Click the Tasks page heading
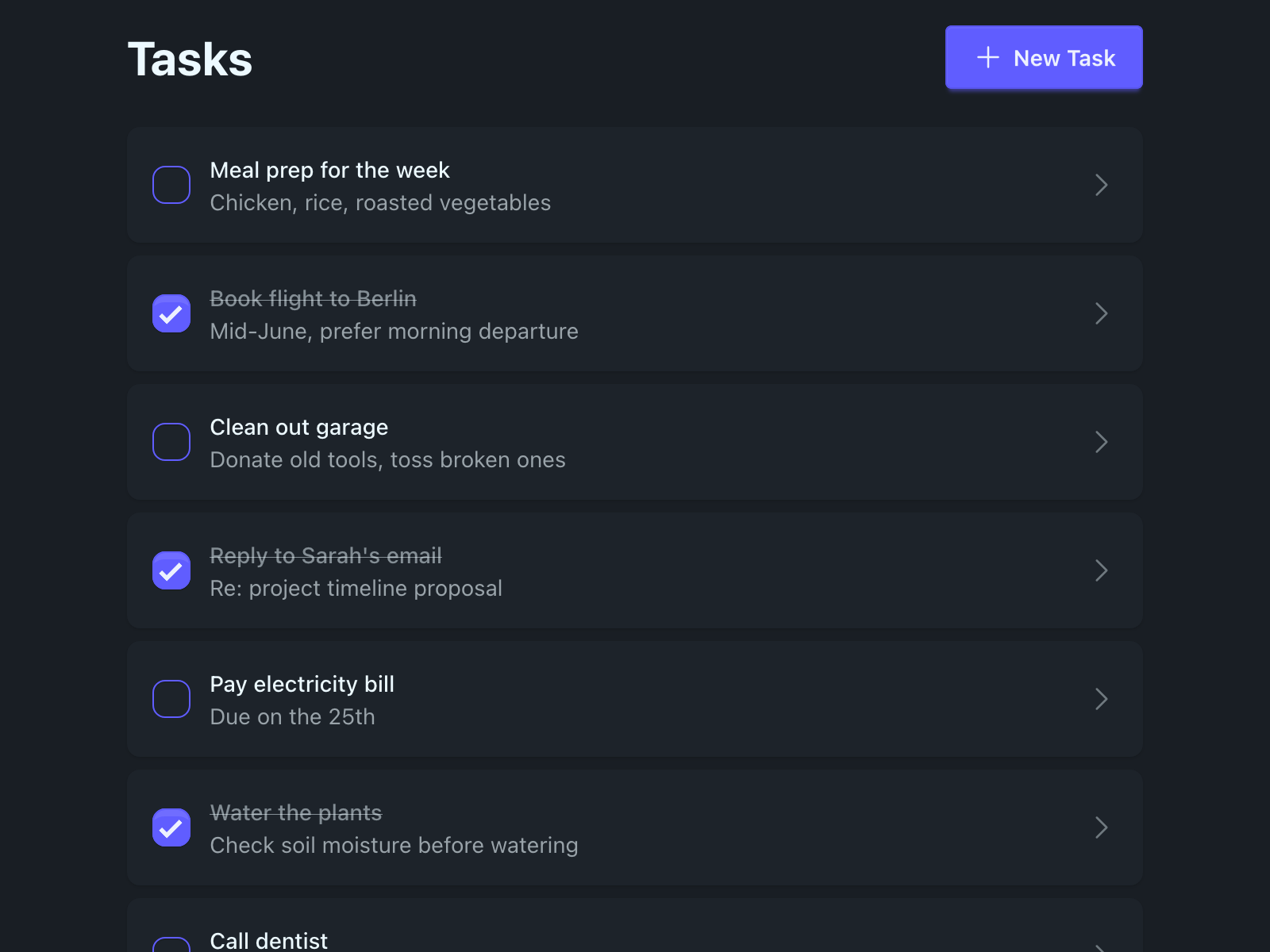Viewport: 1270px width, 952px height. coord(190,59)
